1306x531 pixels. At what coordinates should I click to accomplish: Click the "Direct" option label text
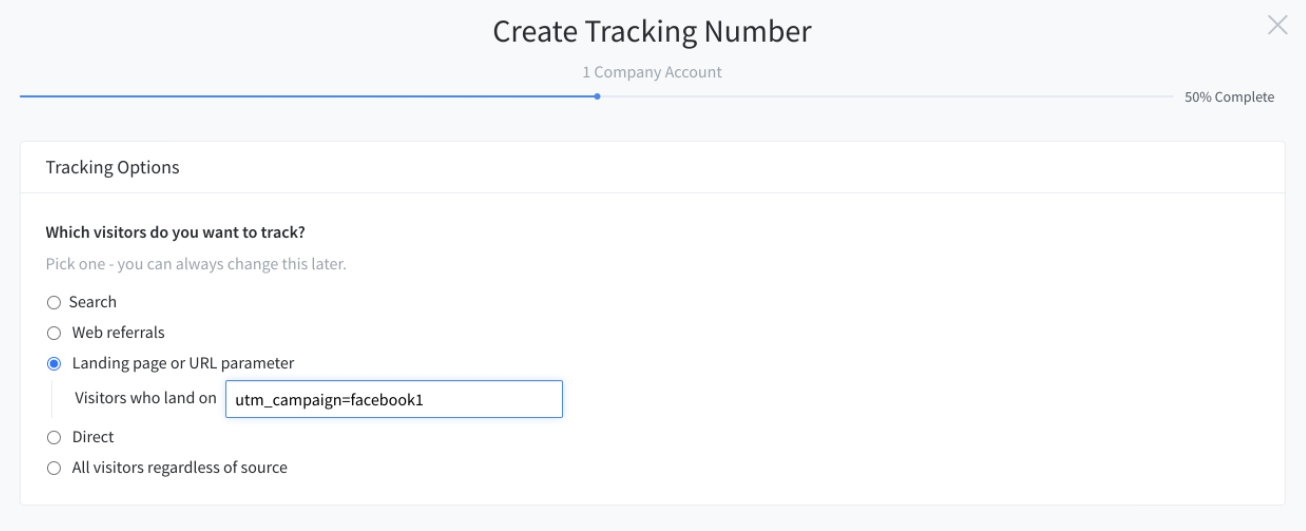pos(93,437)
